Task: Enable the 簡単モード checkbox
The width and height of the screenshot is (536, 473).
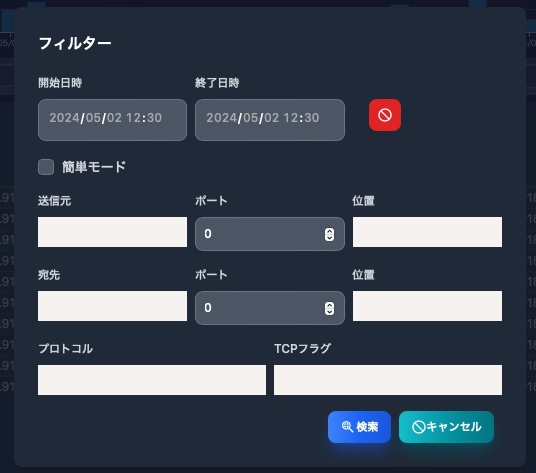Action: click(x=46, y=167)
